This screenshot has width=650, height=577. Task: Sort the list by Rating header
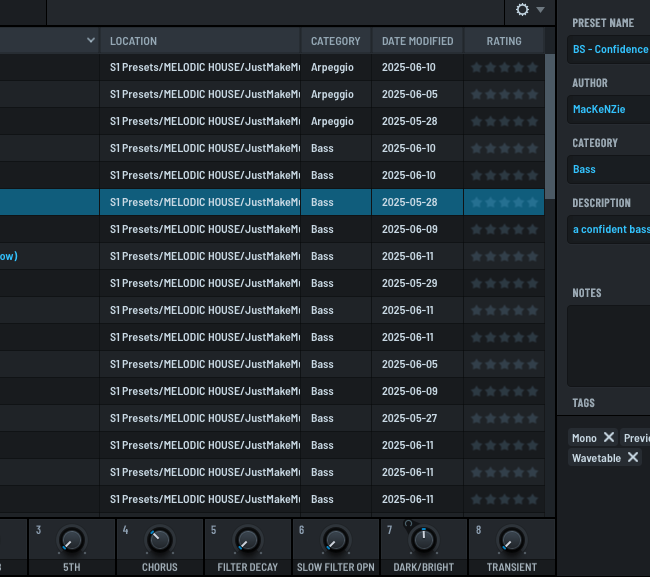click(504, 41)
